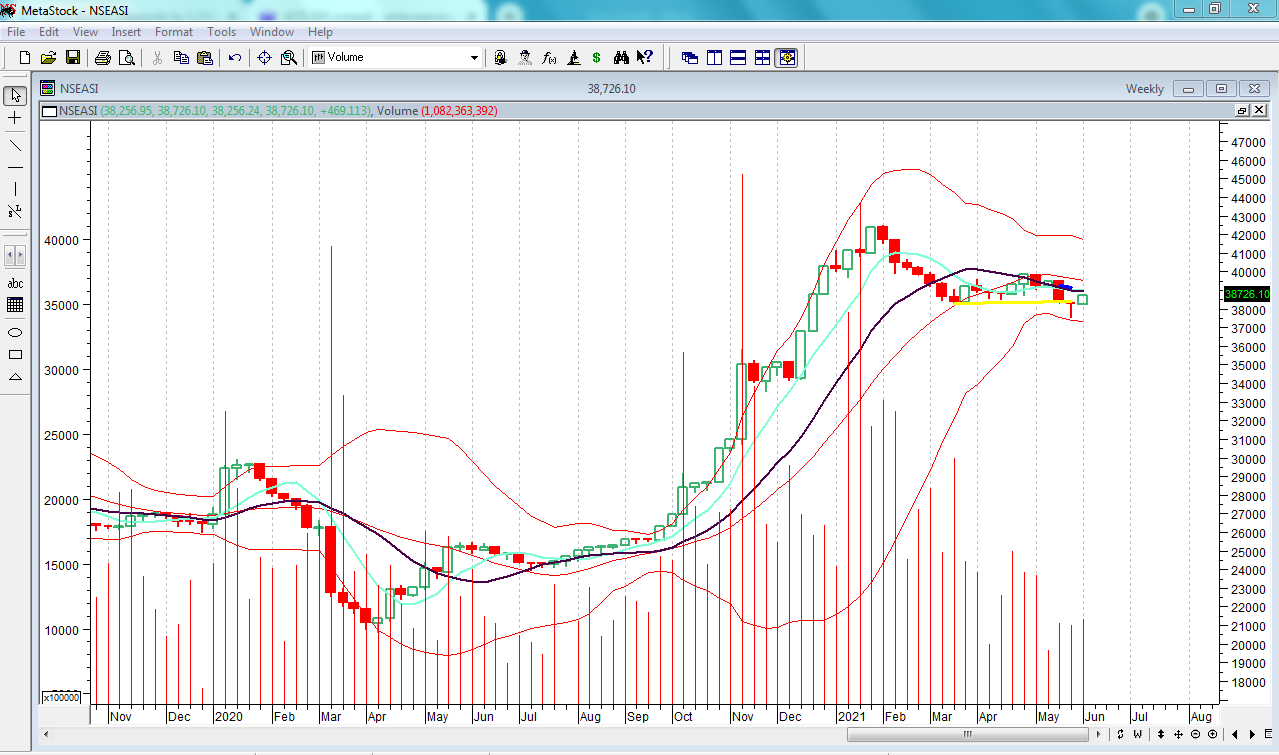The height and width of the screenshot is (755, 1279).
Task: Cascade windows toolbar icon
Action: click(690, 57)
